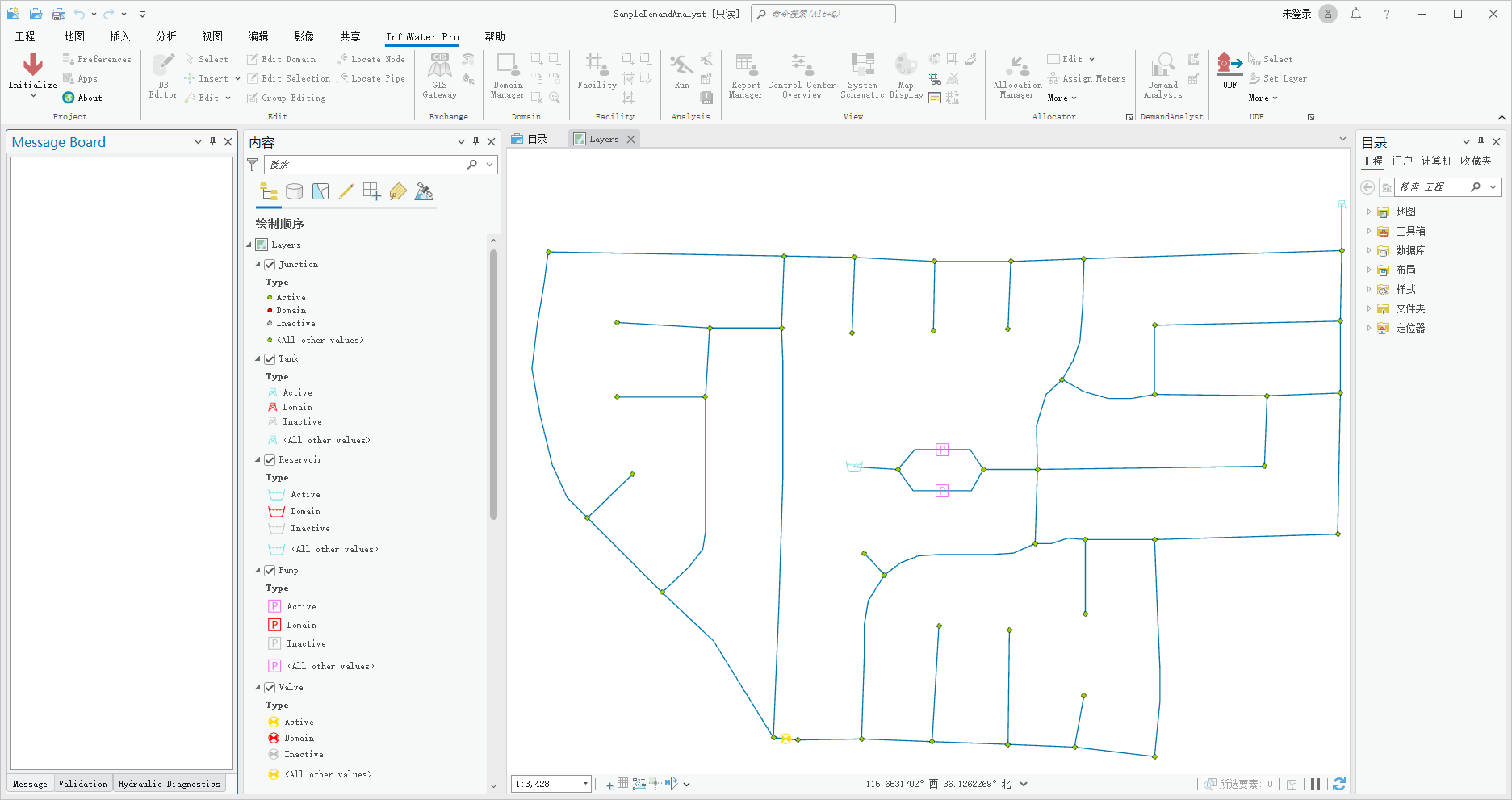1512x800 pixels.
Task: Expand the 文件夹 node in Catalog
Action: [1368, 308]
